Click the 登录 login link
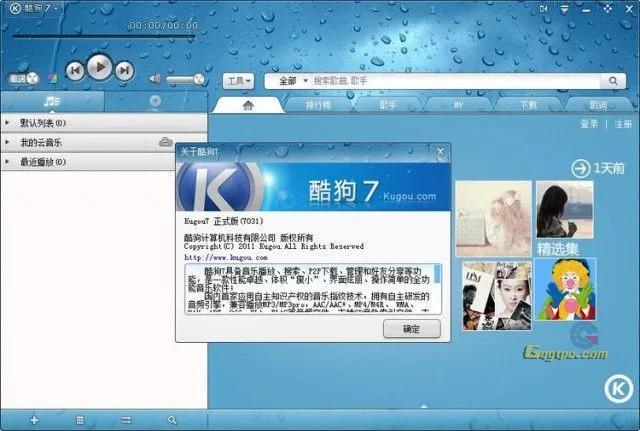This screenshot has width=640, height=431. coord(589,124)
